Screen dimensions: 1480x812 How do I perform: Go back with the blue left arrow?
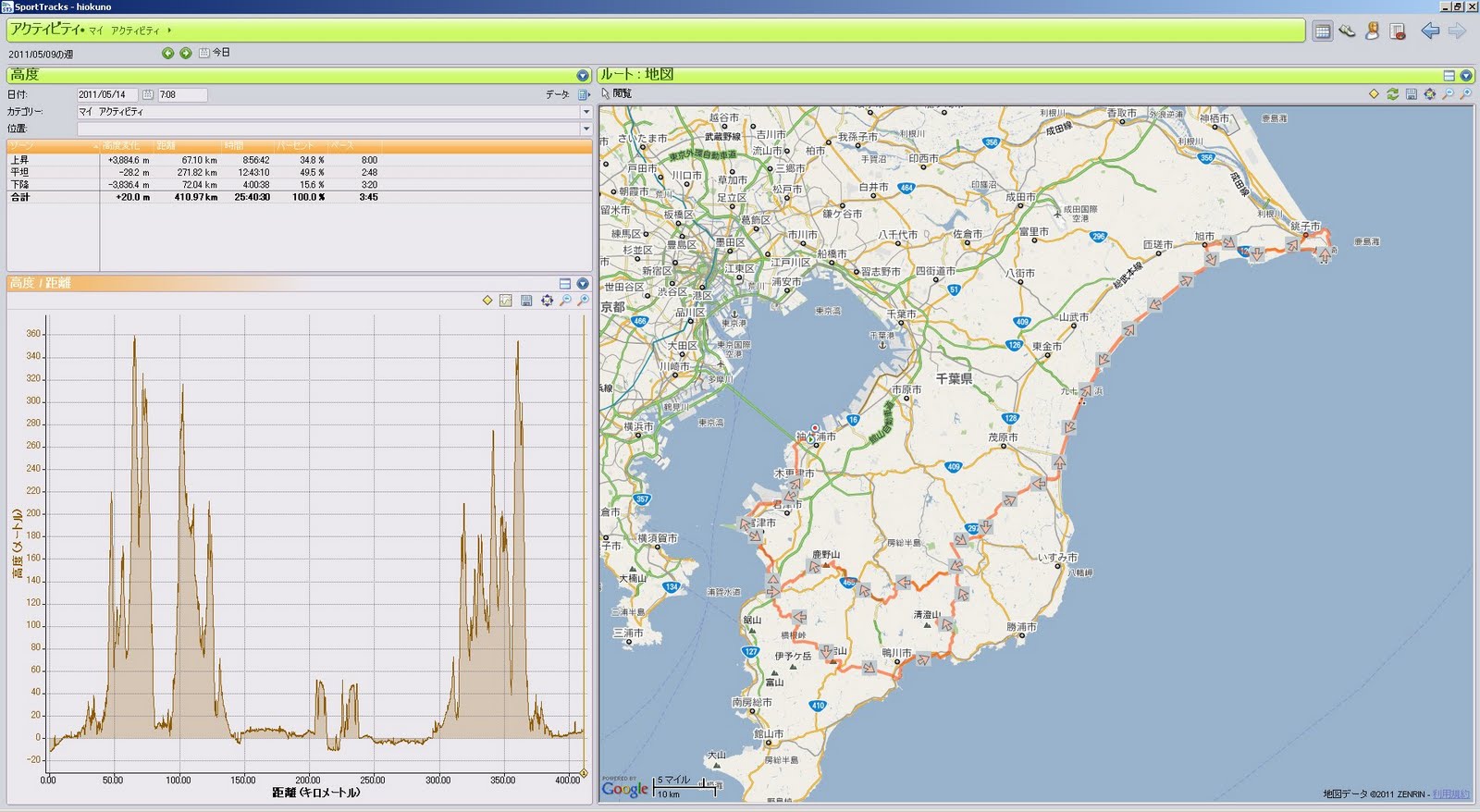click(1430, 31)
